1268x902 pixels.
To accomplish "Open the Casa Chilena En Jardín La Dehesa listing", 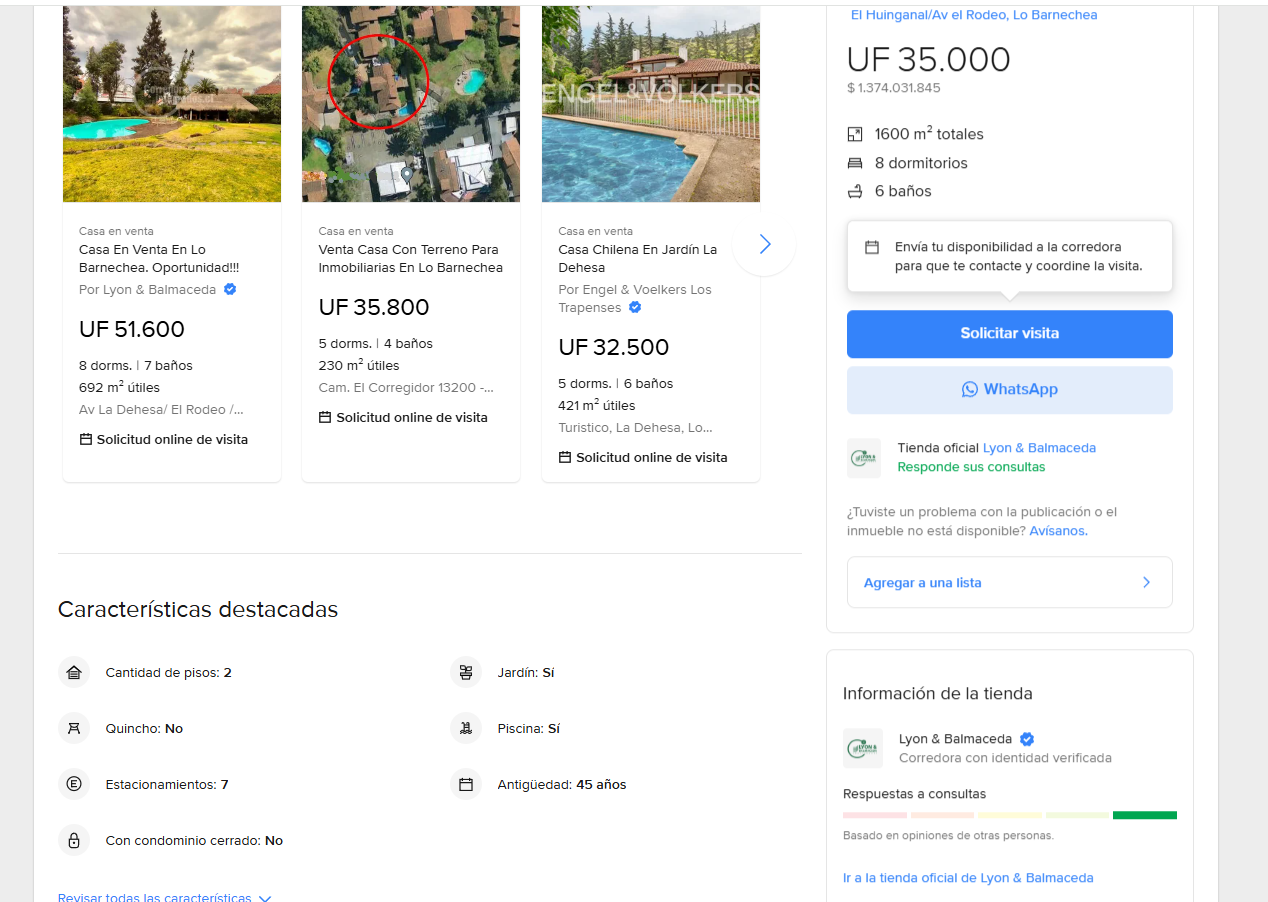I will click(x=637, y=258).
